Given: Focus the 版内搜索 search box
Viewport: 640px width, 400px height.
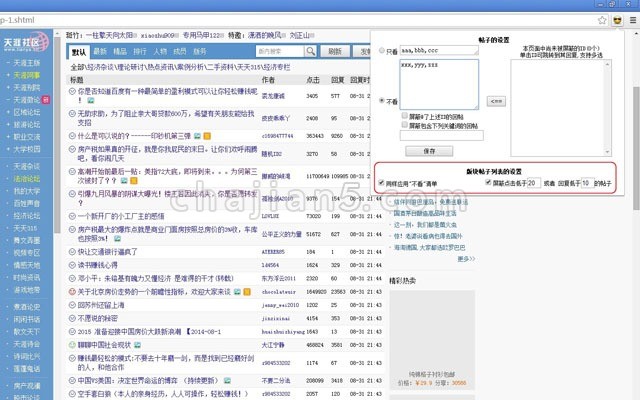Looking at the screenshot, I should tap(280, 51).
